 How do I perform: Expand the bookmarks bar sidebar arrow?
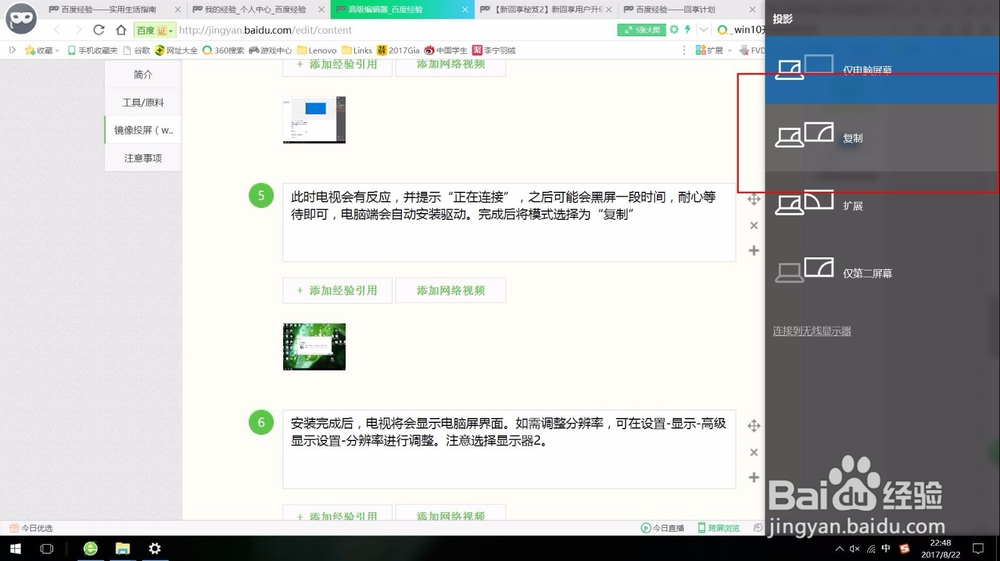(x=12, y=50)
